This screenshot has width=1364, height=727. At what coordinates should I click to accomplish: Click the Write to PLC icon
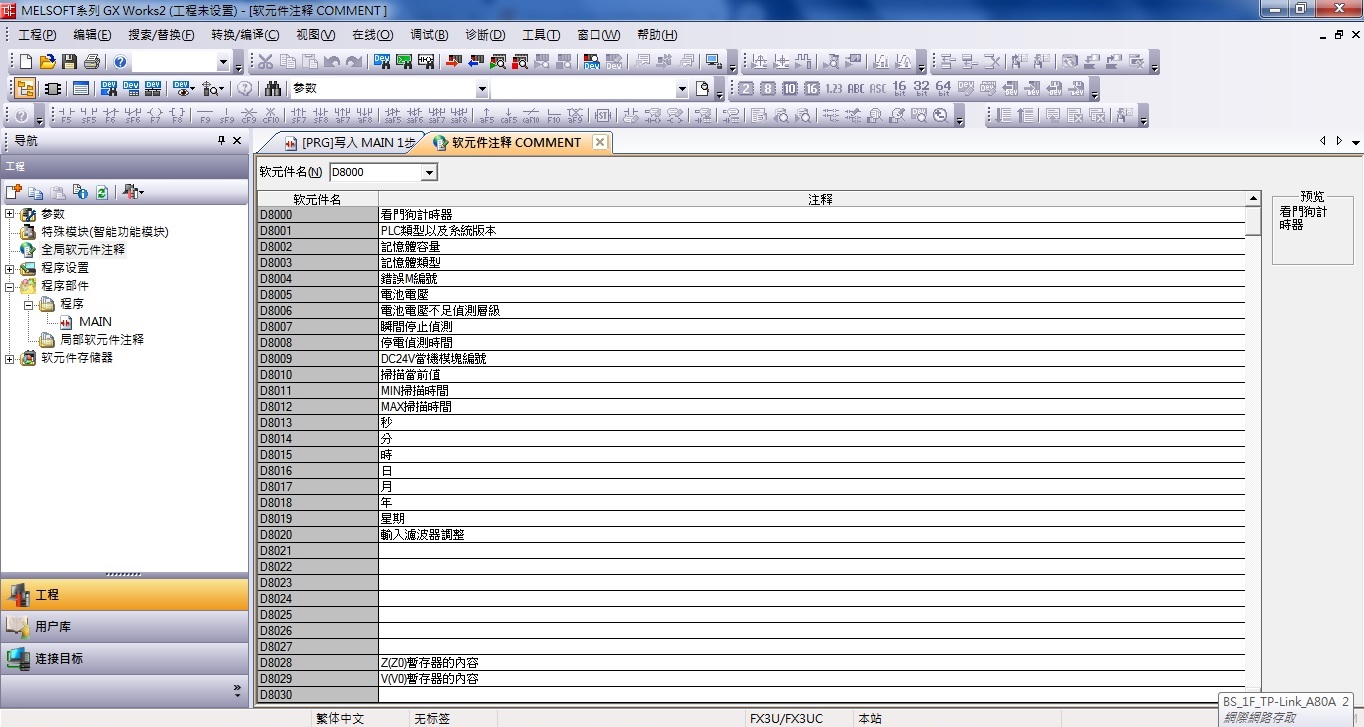[453, 62]
